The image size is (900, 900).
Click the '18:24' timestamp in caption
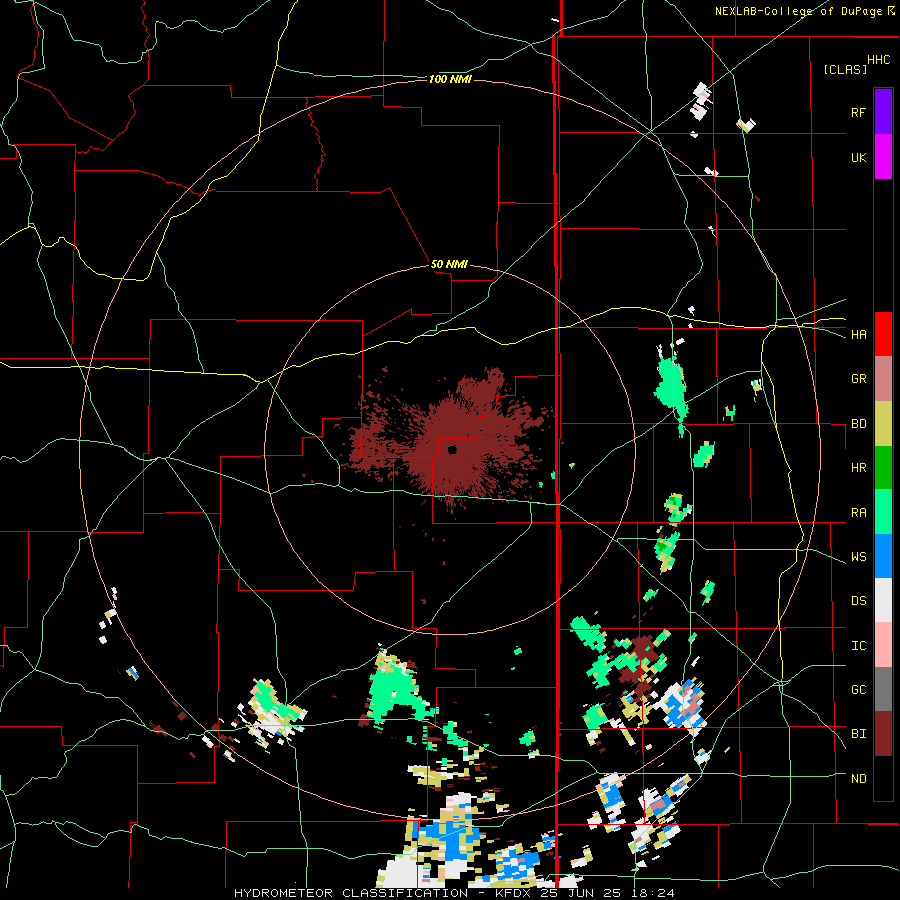pyautogui.click(x=651, y=893)
